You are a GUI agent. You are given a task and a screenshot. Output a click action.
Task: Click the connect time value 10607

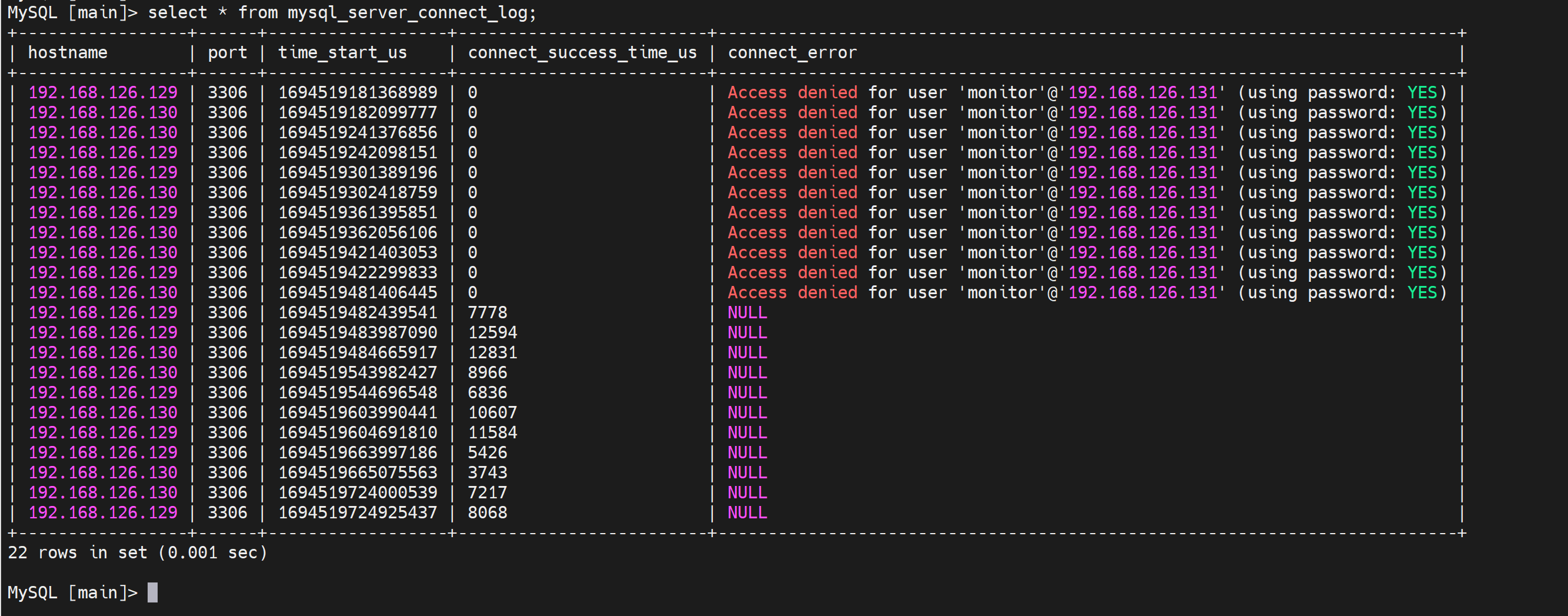492,412
